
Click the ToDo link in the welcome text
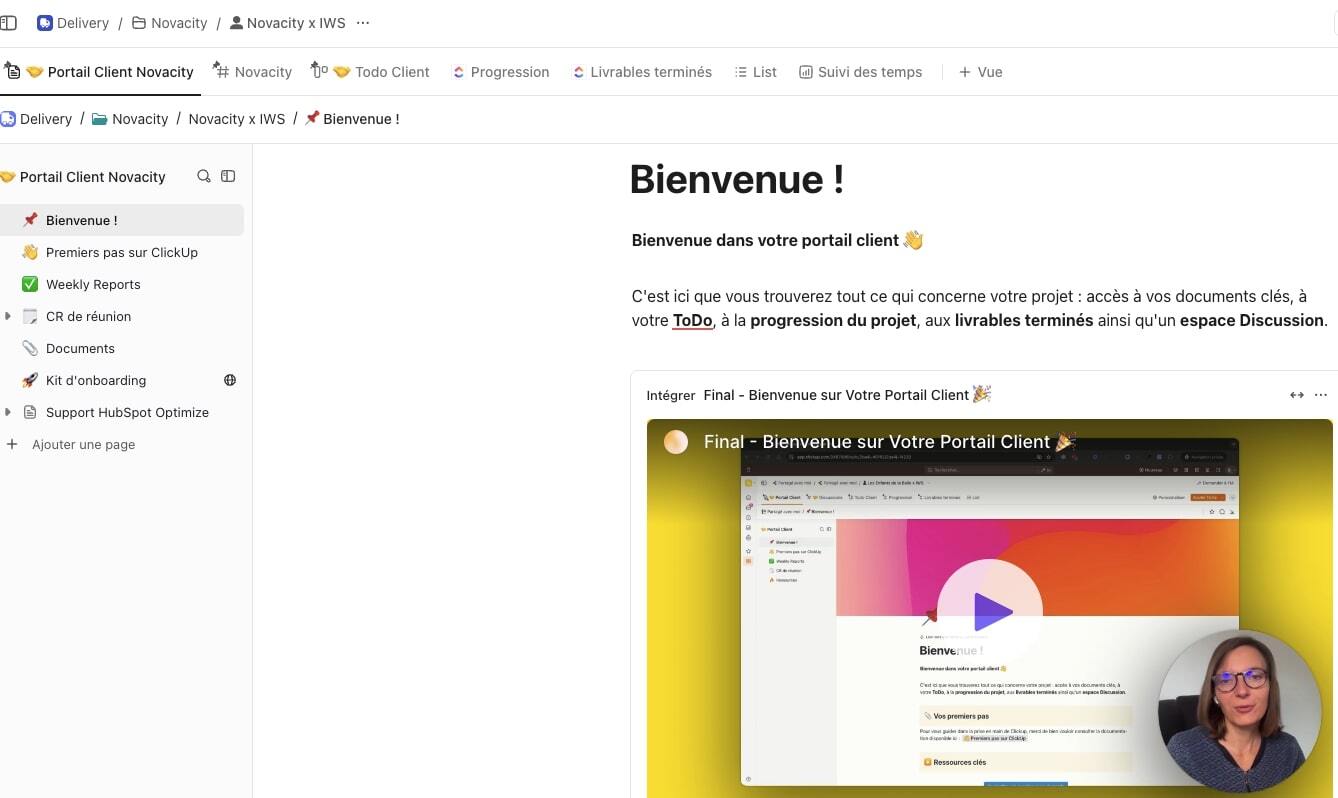[x=692, y=320]
